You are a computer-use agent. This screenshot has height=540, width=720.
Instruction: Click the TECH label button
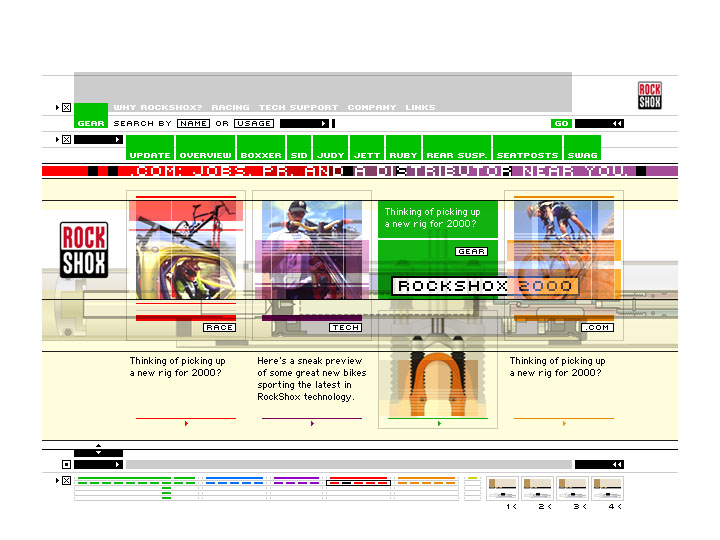click(346, 327)
